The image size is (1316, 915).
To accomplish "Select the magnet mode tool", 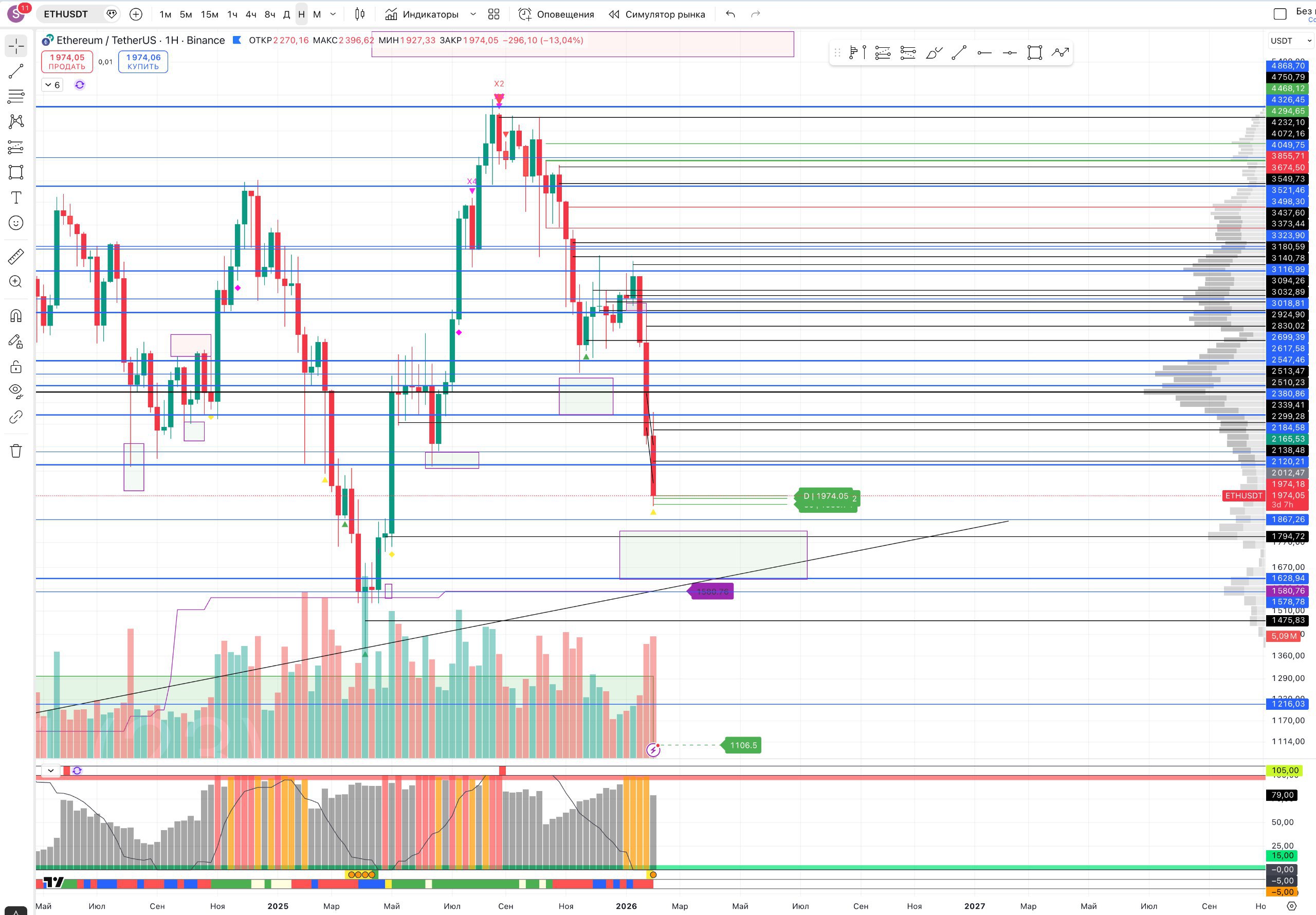I will point(16,316).
